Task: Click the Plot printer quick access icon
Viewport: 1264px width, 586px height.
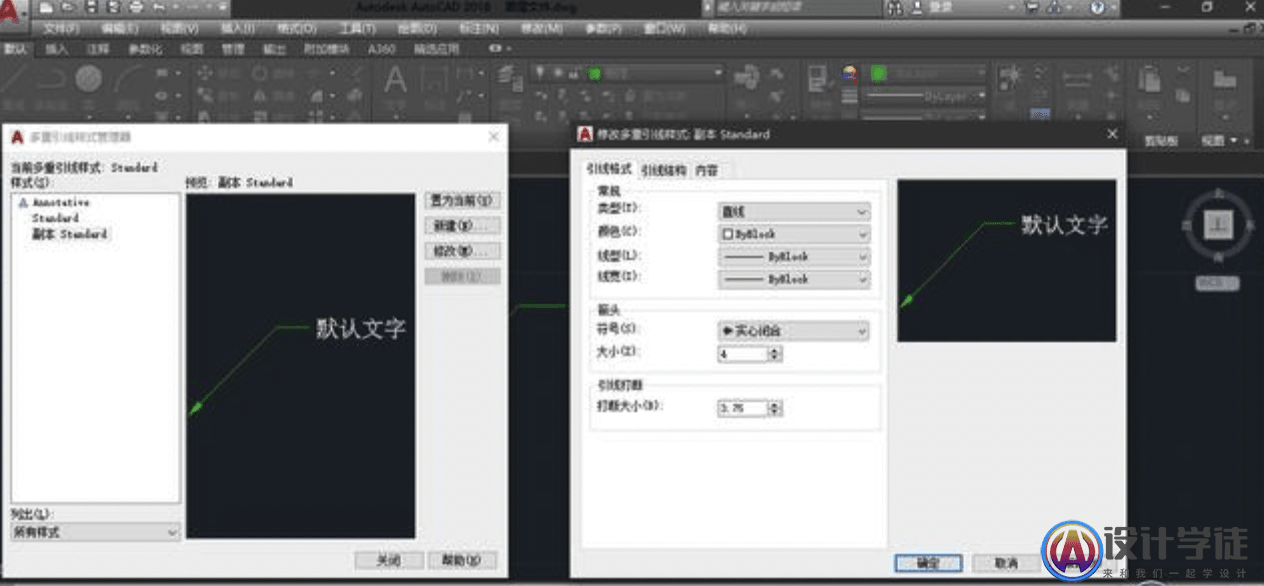Action: tap(137, 7)
